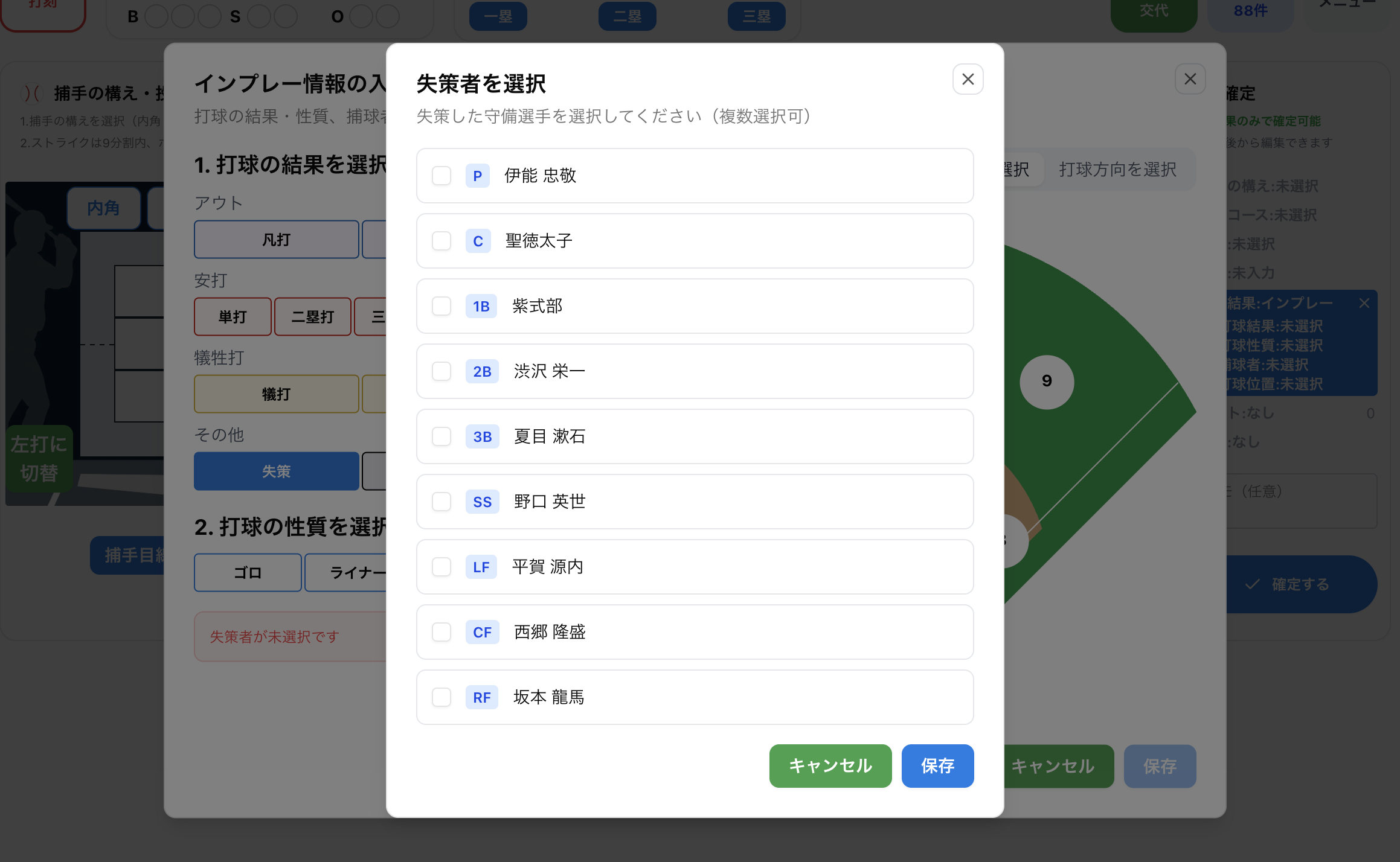This screenshot has height=862, width=1400.
Task: Select the checkbox for 渋沢 栄一
Action: coord(442,371)
